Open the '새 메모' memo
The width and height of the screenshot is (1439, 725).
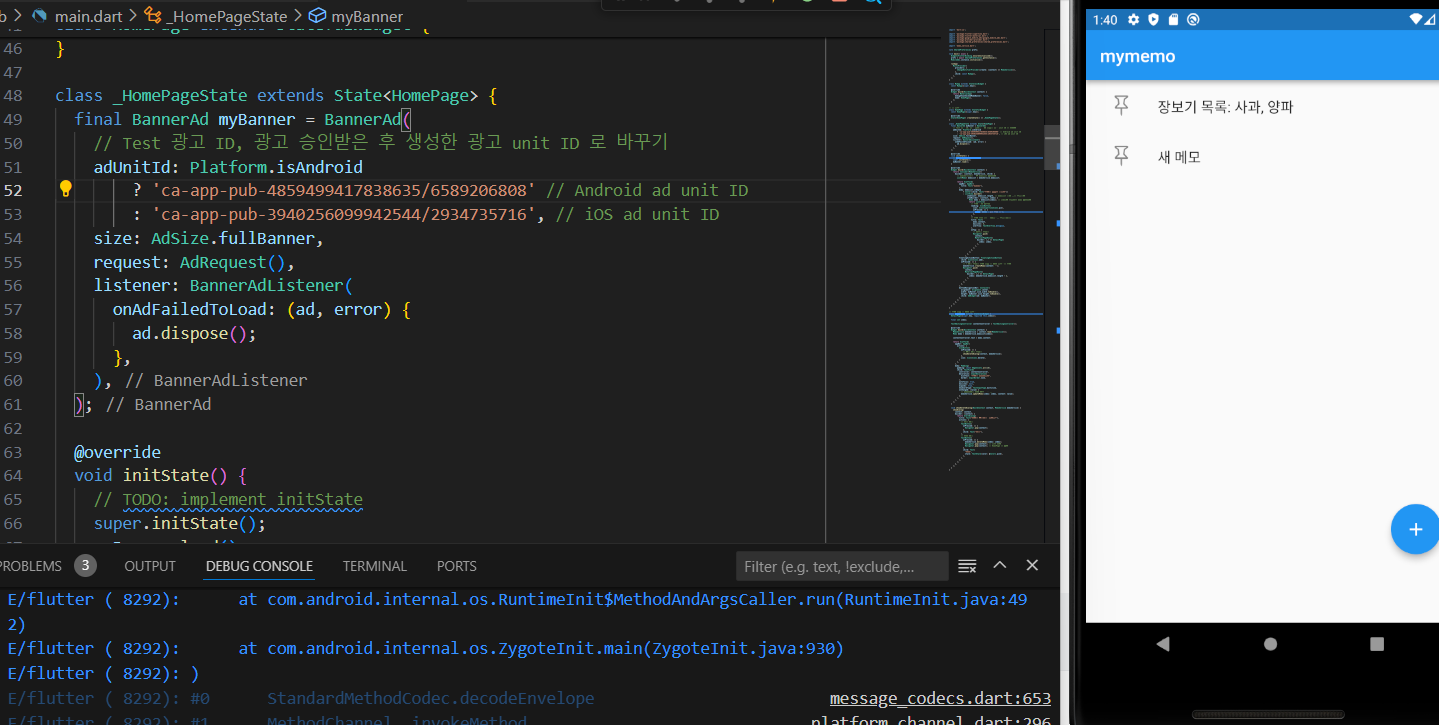(x=1178, y=156)
